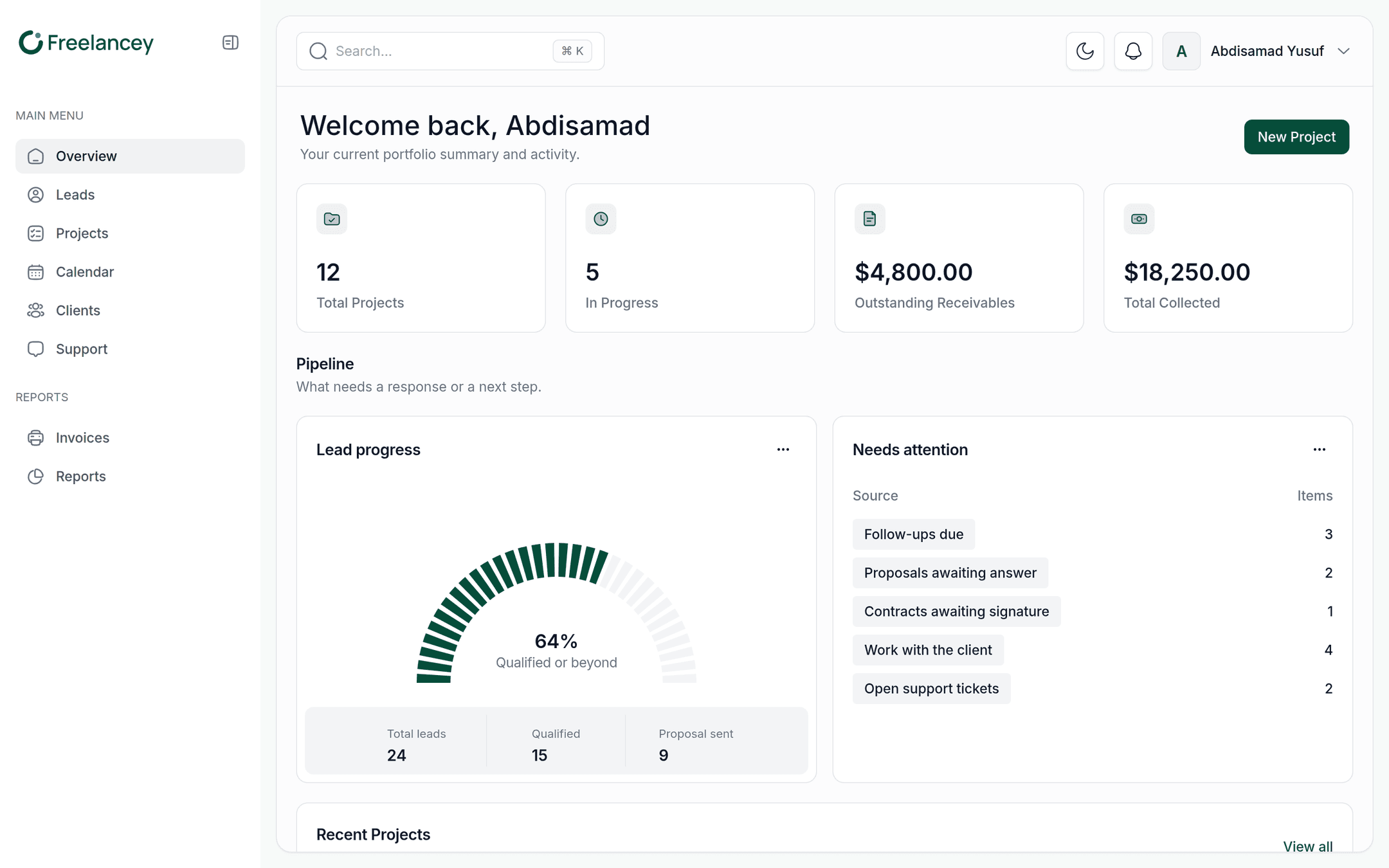Click the user avatar letter A

pos(1181,51)
